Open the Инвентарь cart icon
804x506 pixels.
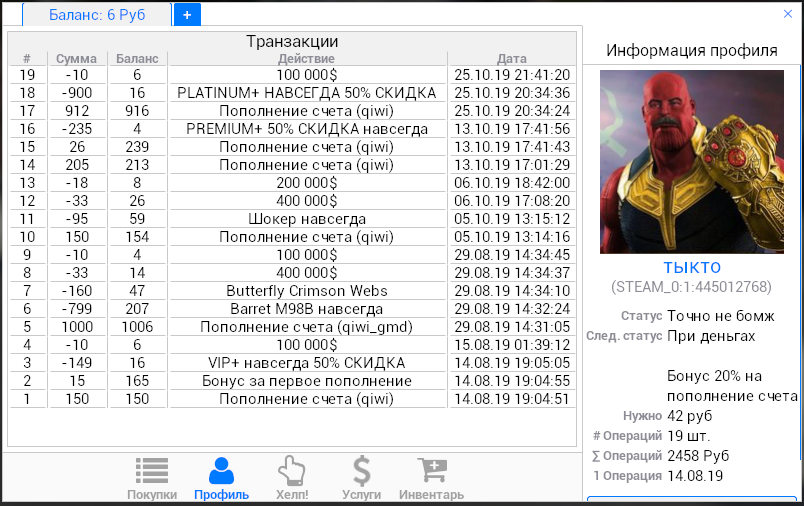click(x=431, y=472)
